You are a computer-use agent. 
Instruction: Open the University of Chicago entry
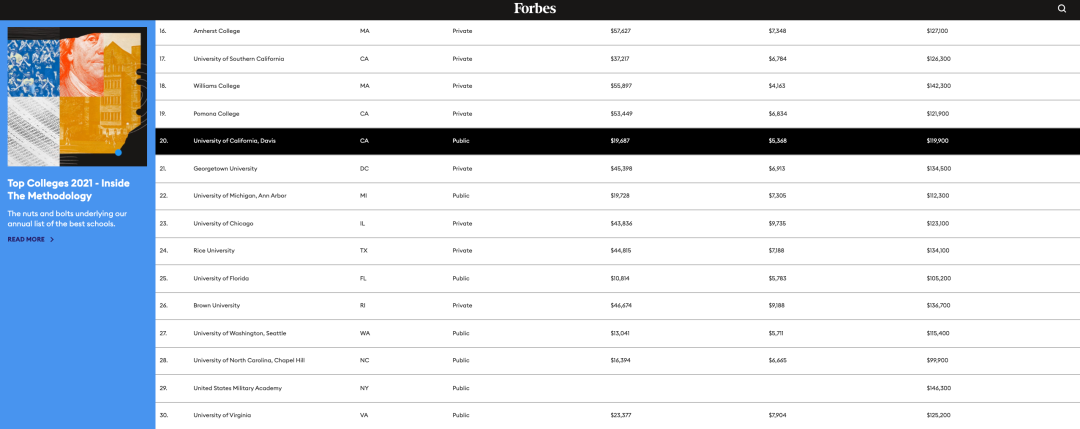[x=618, y=224]
